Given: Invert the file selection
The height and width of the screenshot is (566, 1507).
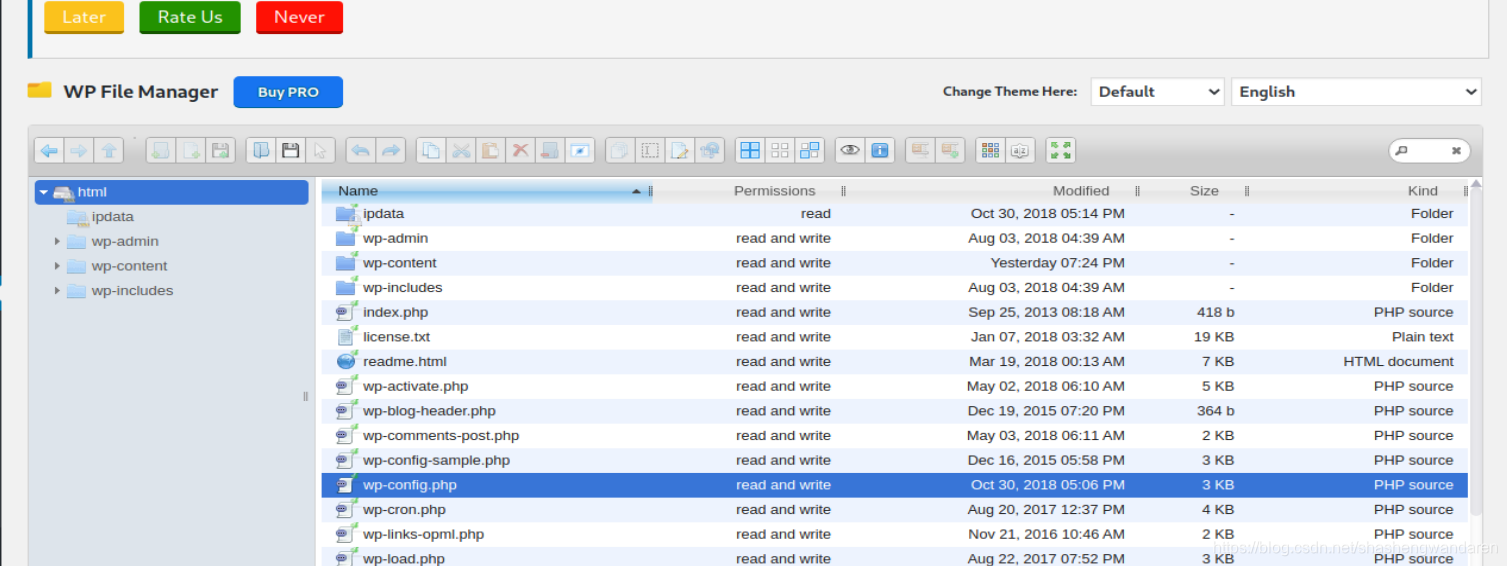Looking at the screenshot, I should pyautogui.click(x=810, y=151).
